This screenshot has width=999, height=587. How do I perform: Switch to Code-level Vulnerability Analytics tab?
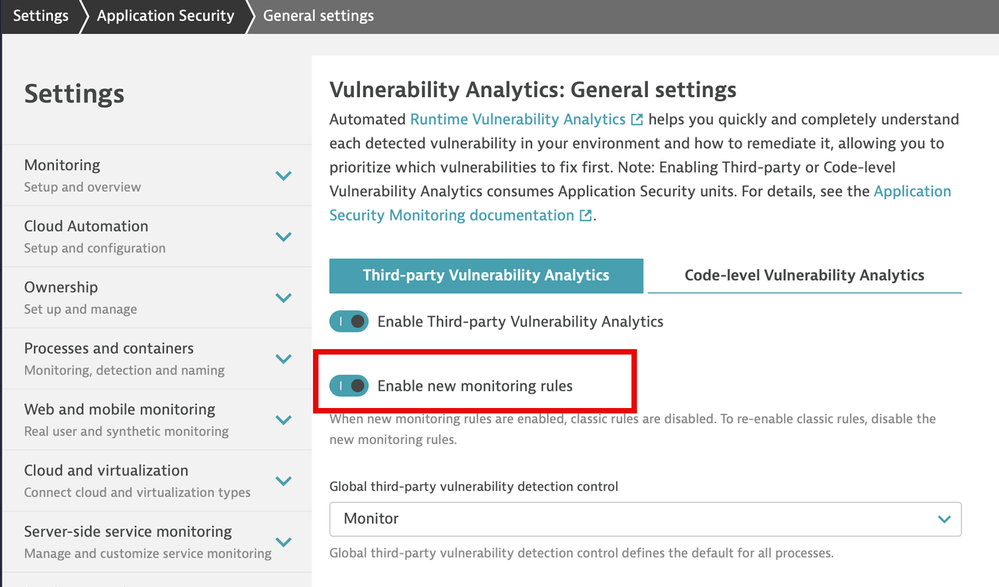click(x=804, y=275)
